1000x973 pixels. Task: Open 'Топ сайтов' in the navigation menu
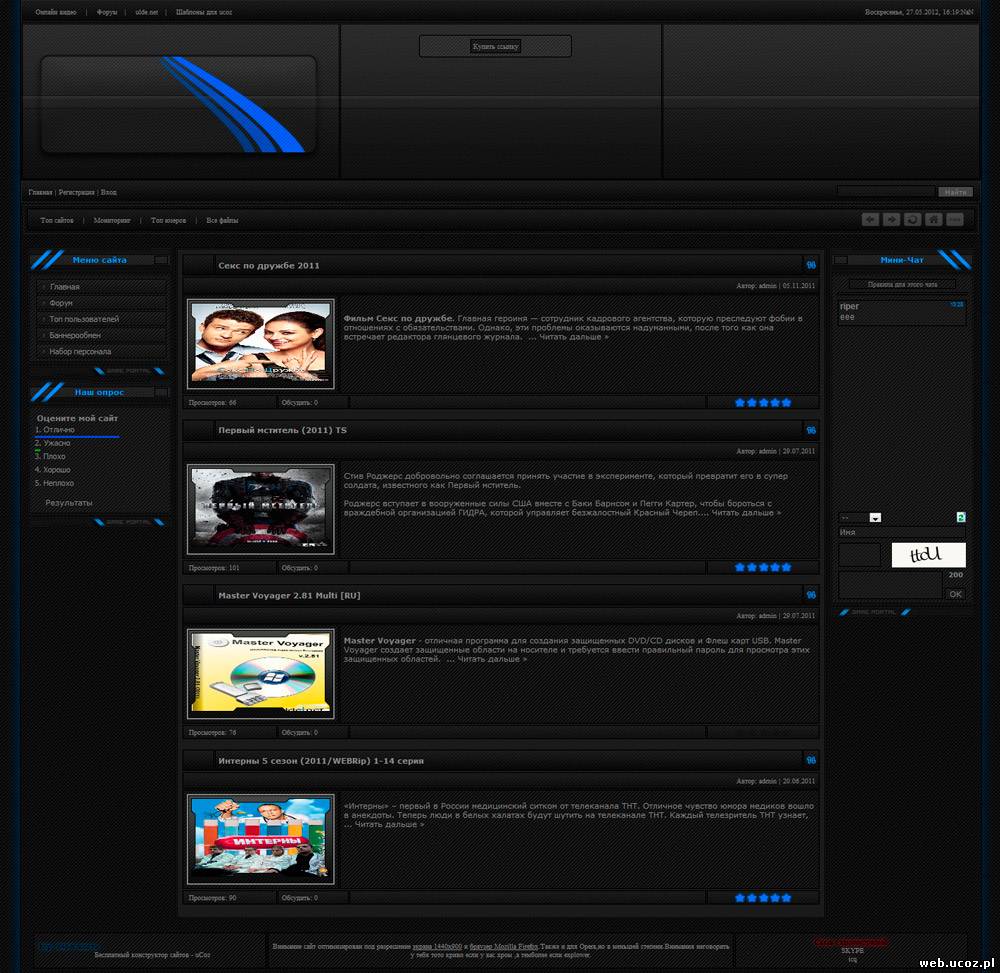[57, 220]
